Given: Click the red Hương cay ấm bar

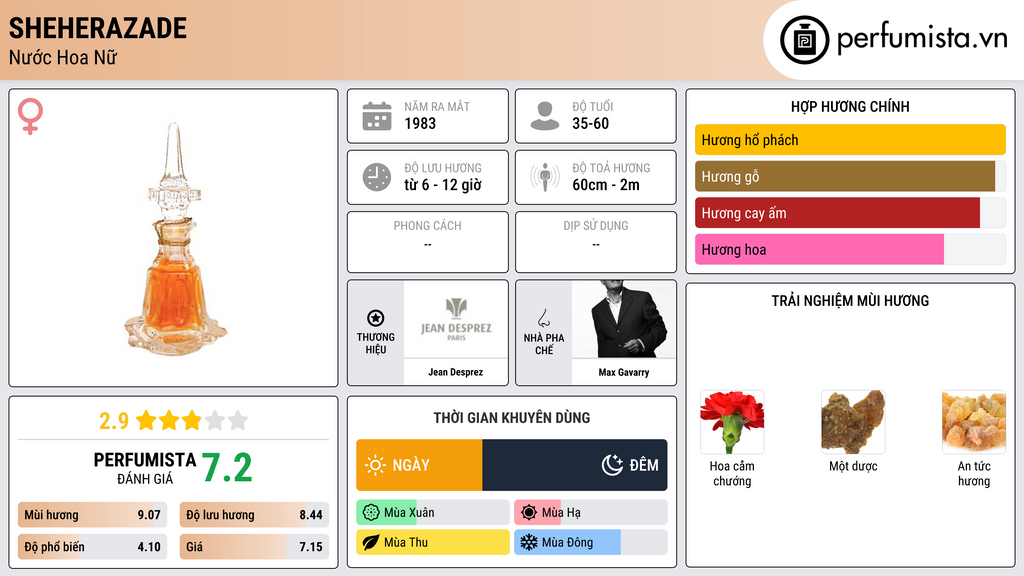Looking at the screenshot, I should coord(837,213).
